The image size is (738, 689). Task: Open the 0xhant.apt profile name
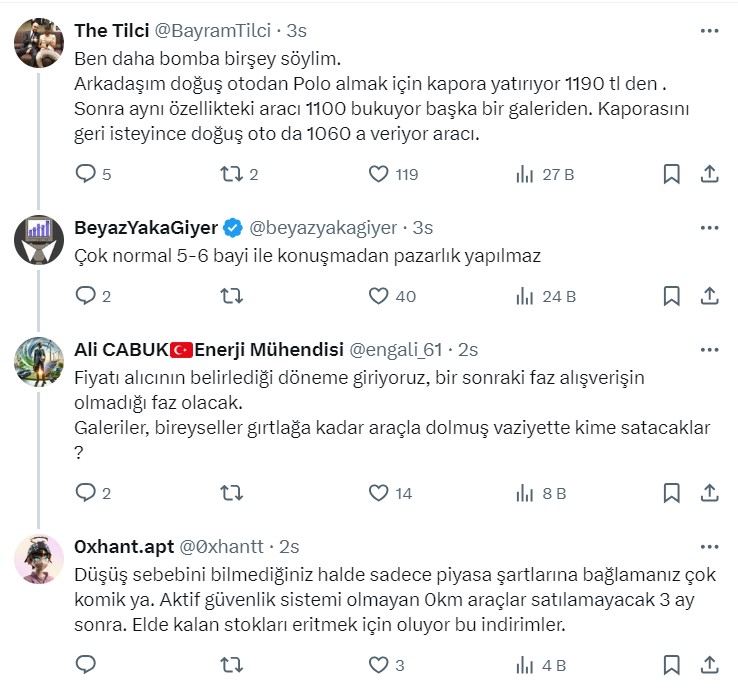(122, 546)
